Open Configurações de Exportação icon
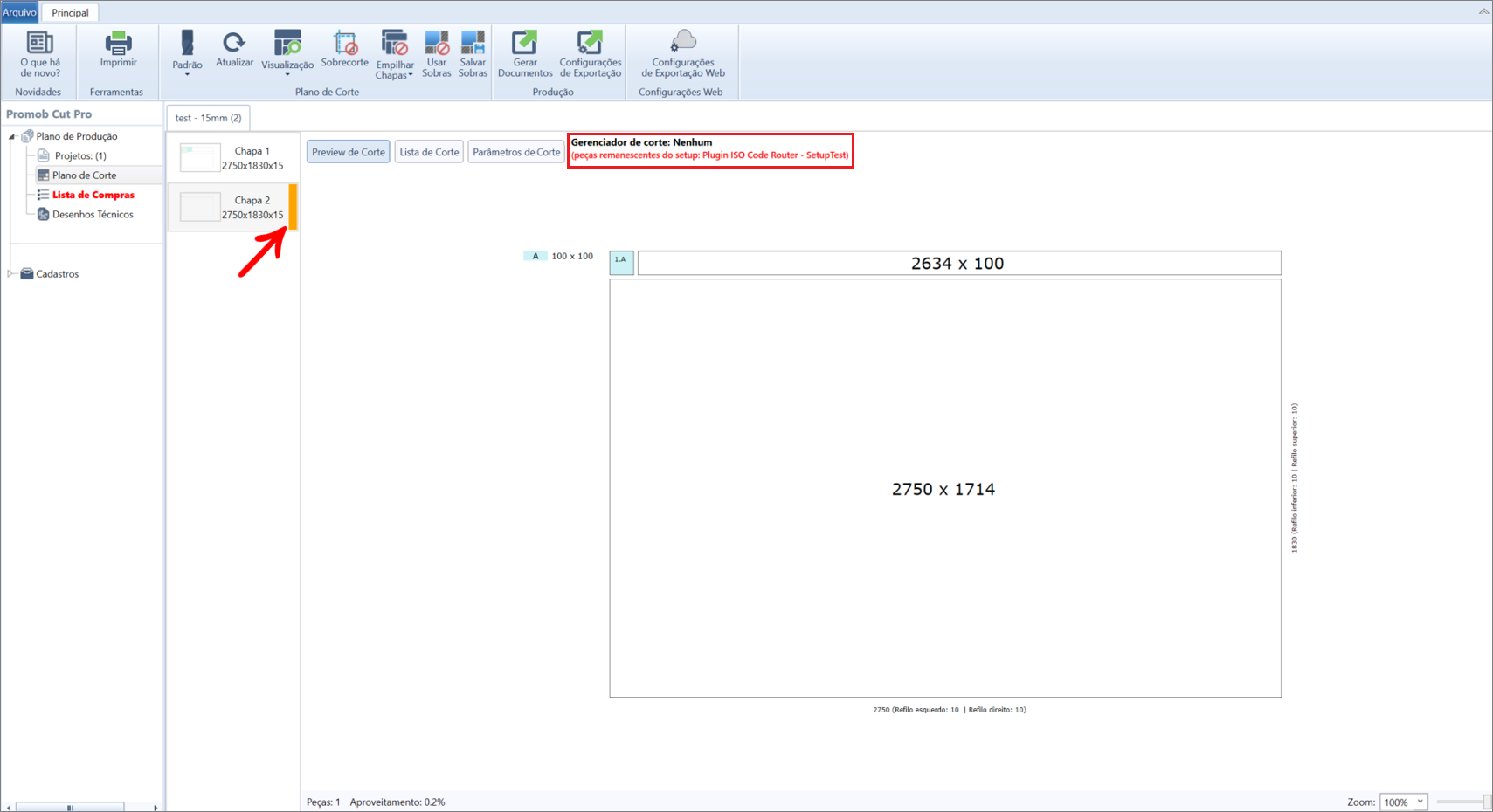The image size is (1493, 812). 590,42
